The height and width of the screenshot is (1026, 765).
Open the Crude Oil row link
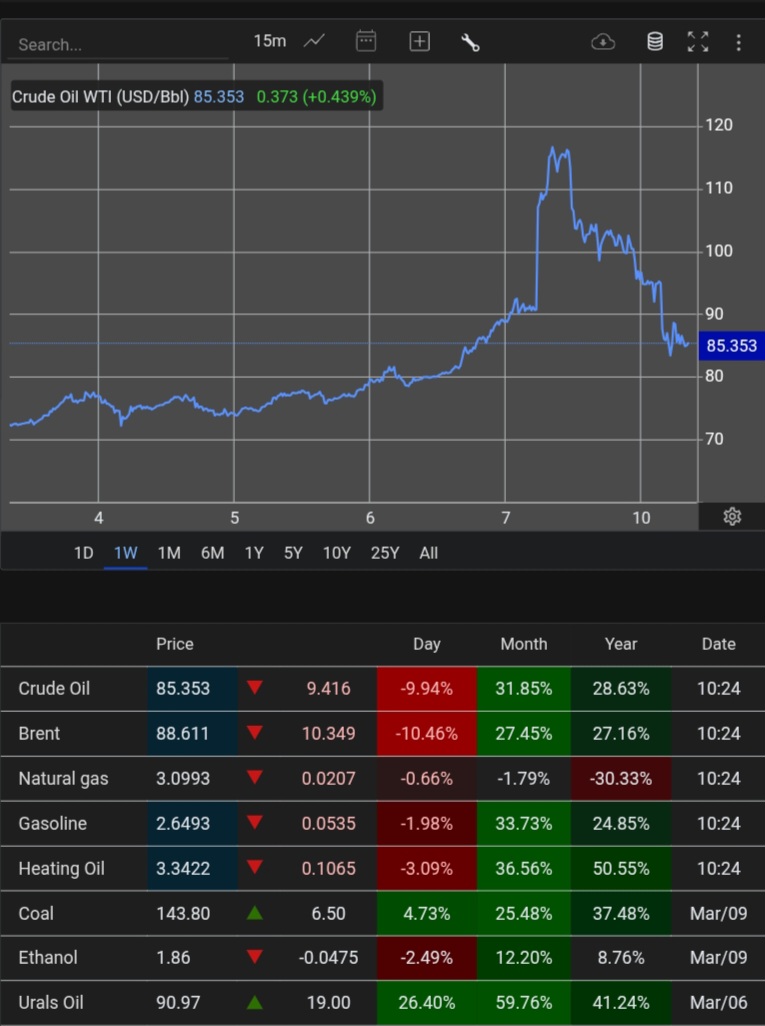click(54, 688)
